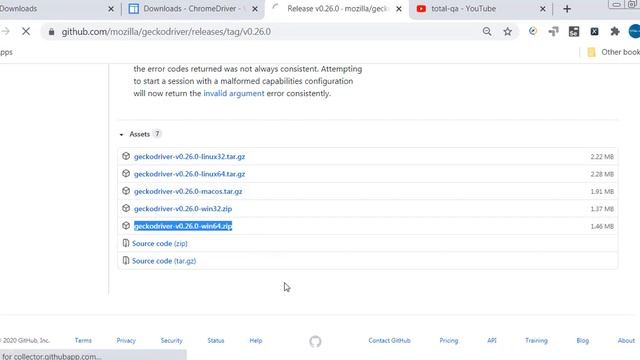Click package icon beside win32 asset
640x360 pixels.
coord(126,208)
